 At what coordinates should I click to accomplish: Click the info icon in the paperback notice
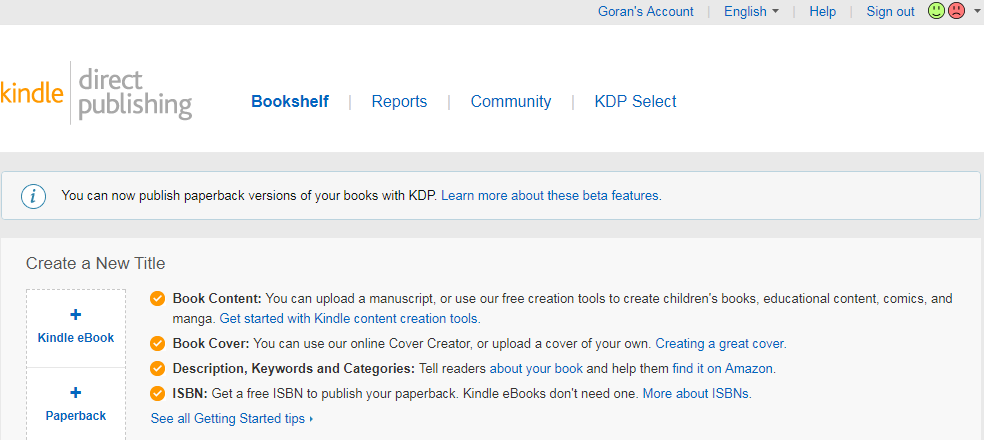pos(33,196)
